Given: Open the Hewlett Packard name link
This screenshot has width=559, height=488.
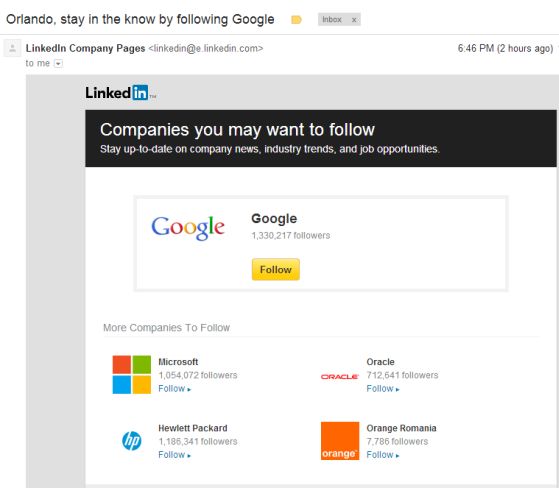Looking at the screenshot, I should 193,428.
